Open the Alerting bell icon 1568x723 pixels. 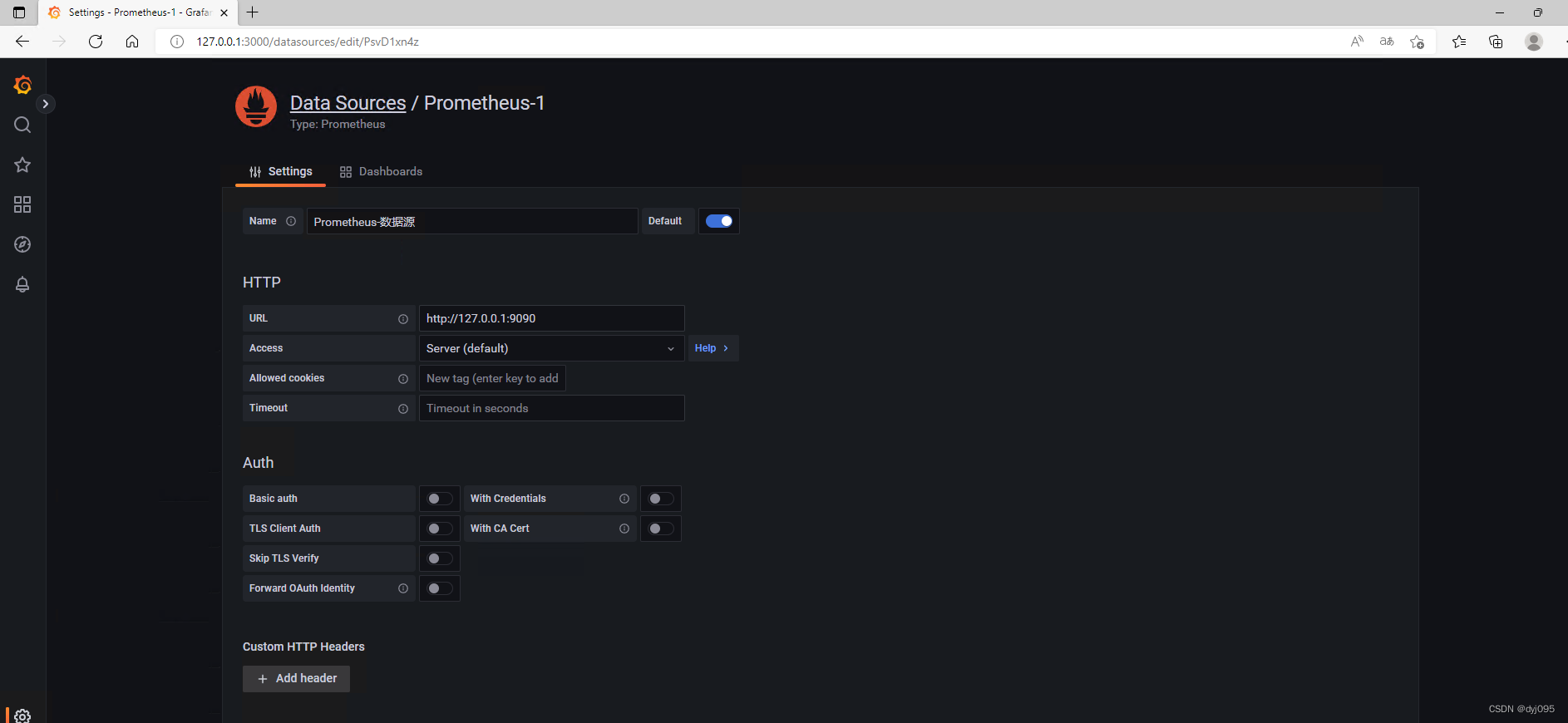point(22,284)
